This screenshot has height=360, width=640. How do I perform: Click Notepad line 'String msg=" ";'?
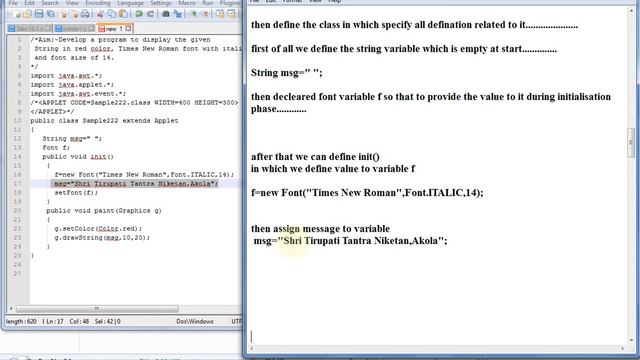[x=287, y=73]
